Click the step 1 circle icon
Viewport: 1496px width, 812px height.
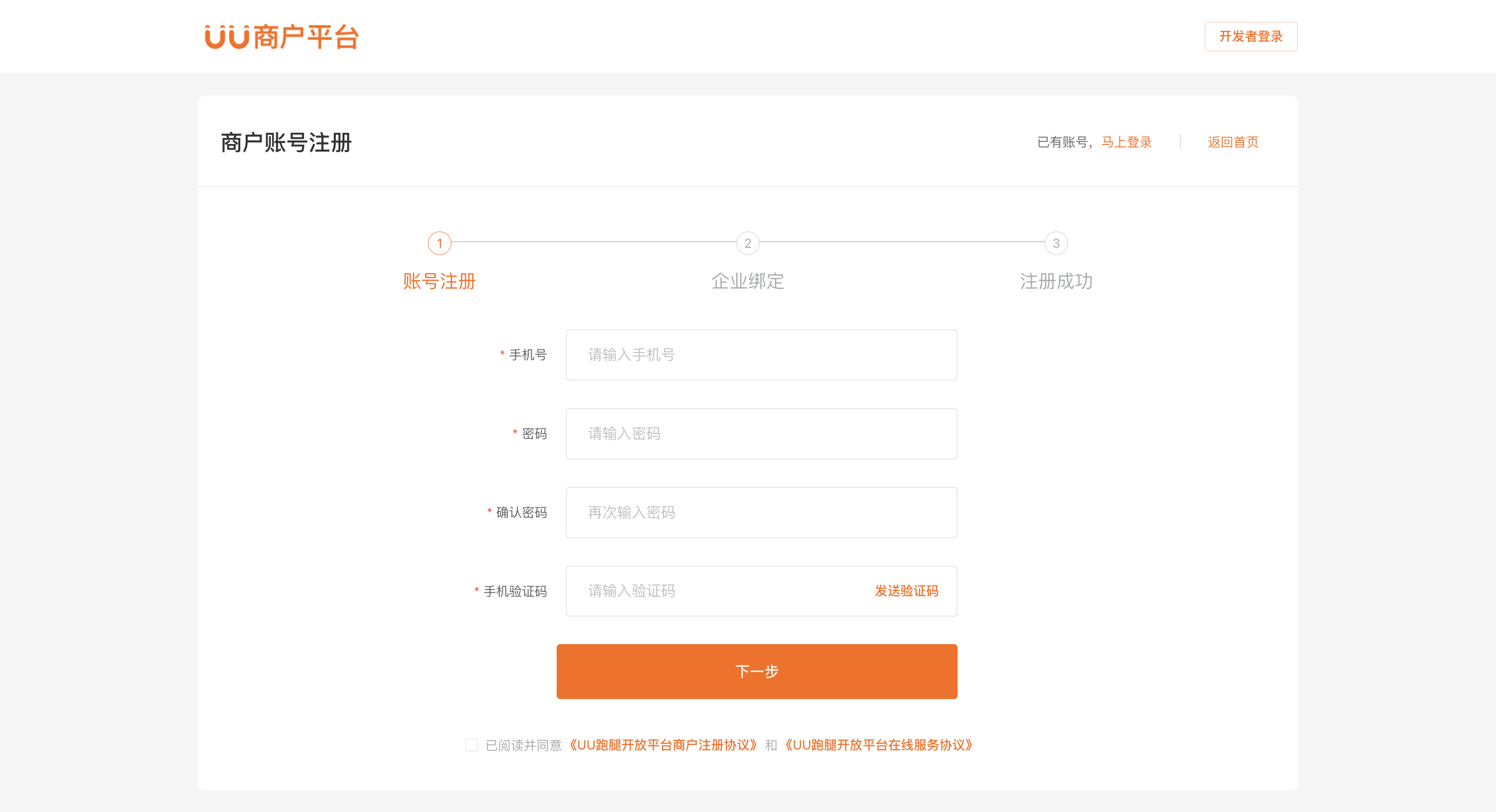pyautogui.click(x=439, y=243)
